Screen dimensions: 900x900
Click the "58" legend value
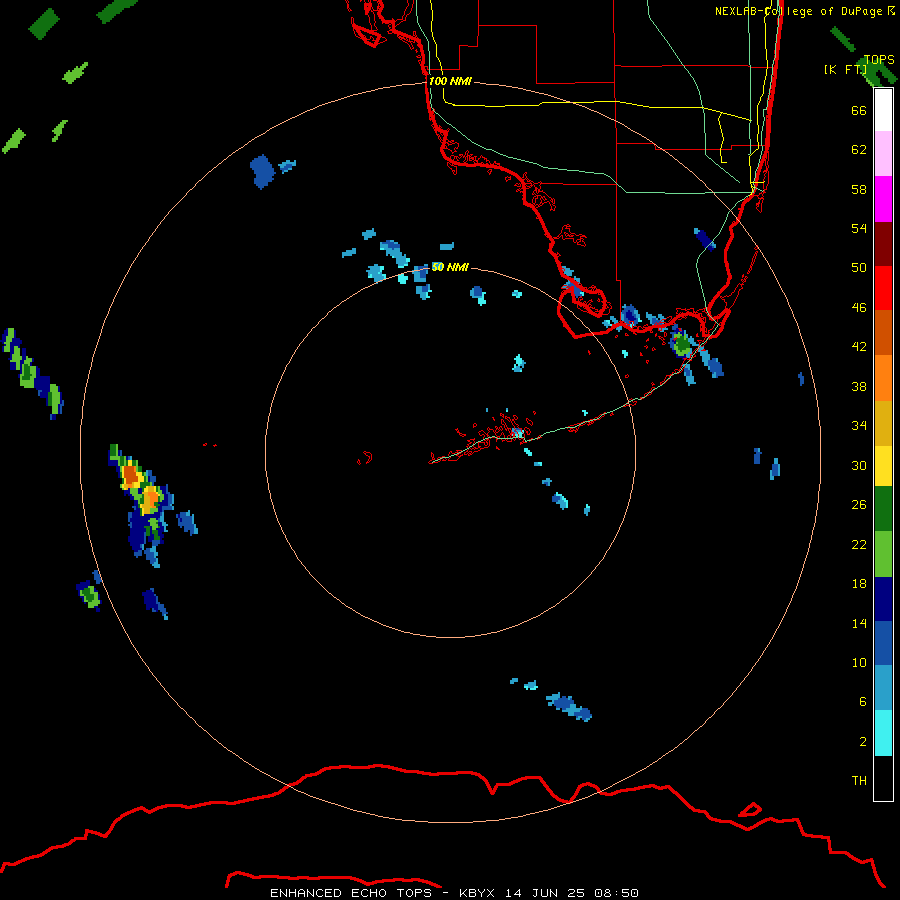[x=859, y=189]
